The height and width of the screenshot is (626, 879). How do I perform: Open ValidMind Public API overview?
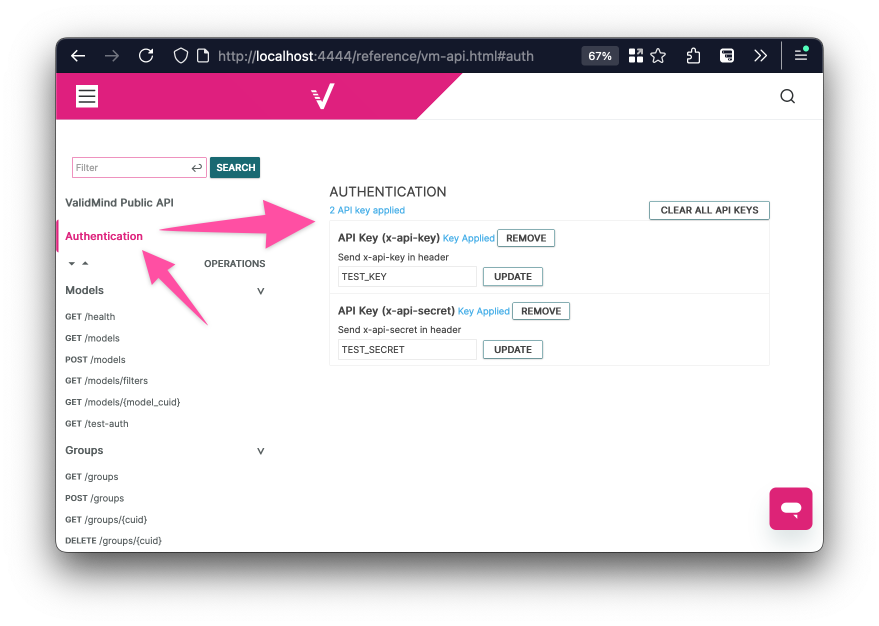tap(119, 203)
